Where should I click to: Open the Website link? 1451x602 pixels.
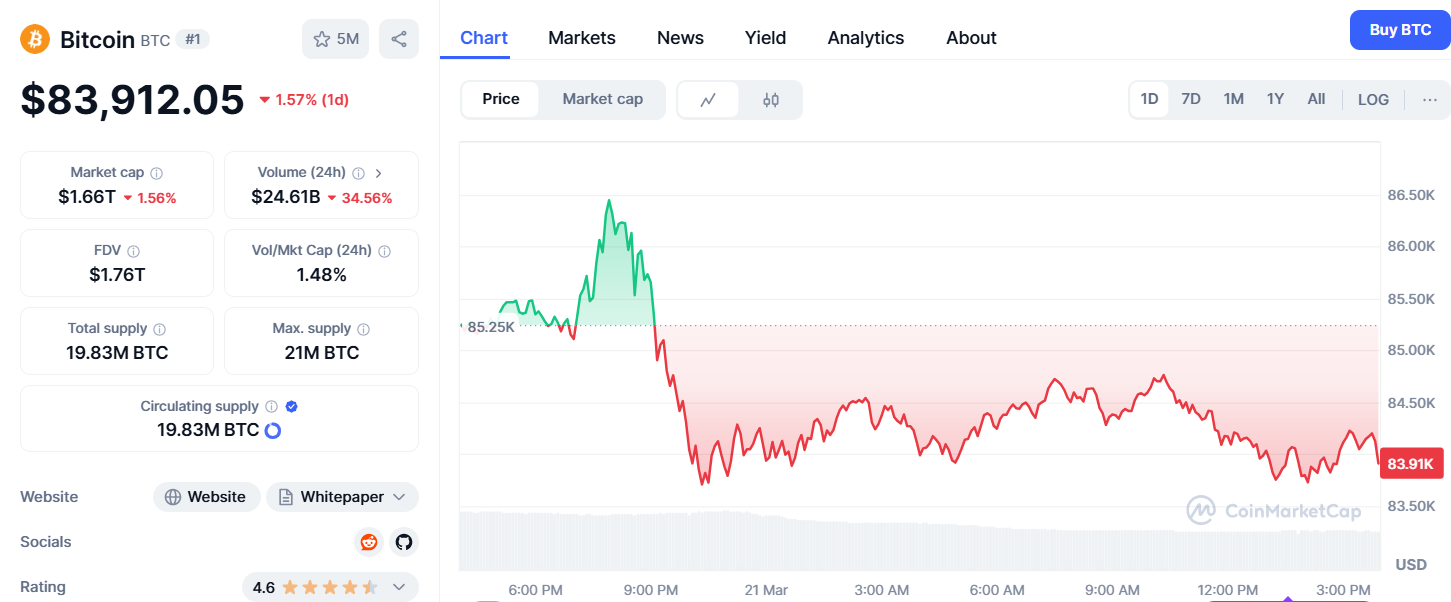(x=206, y=497)
